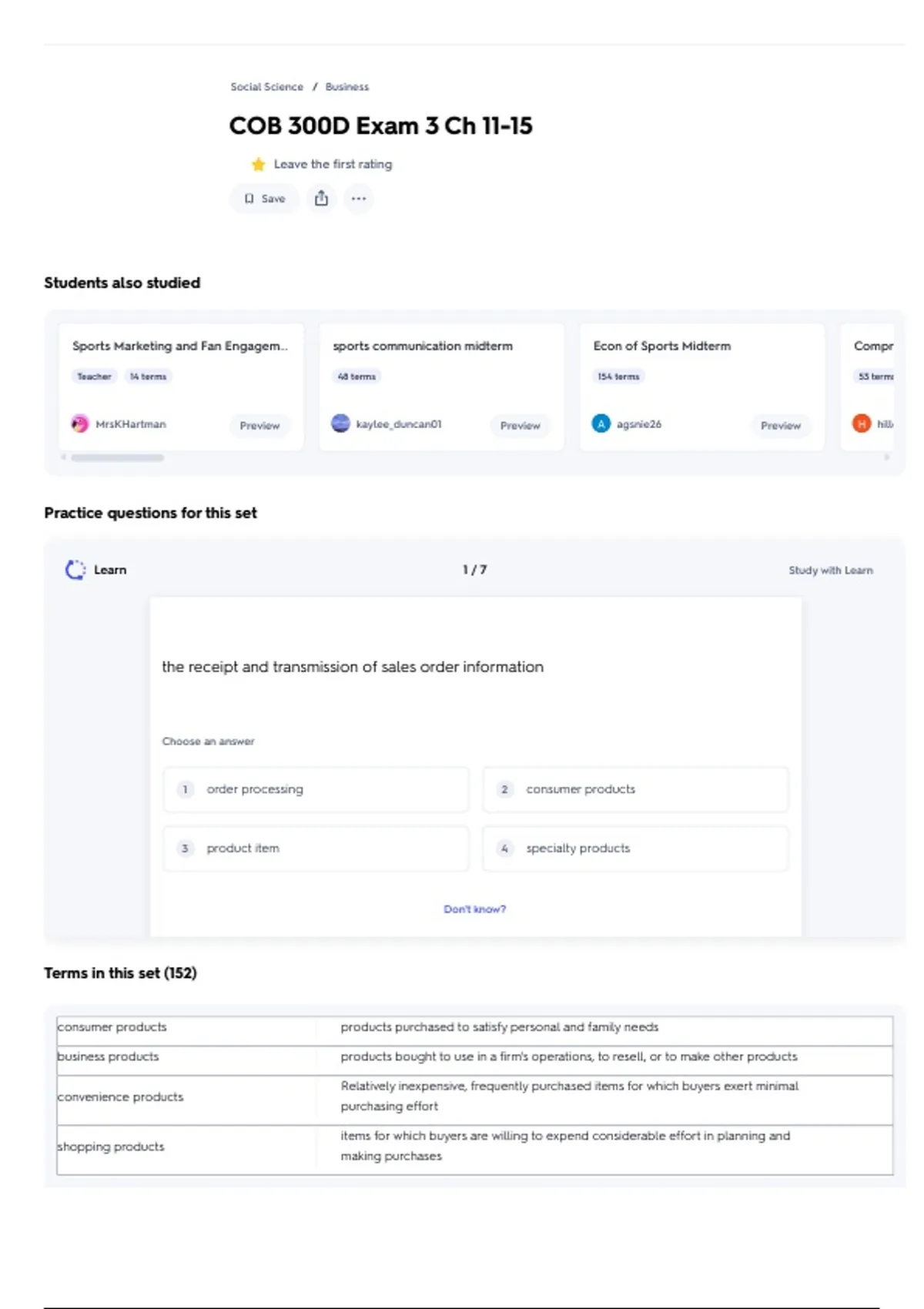Viewport: 924px width, 1309px height.
Task: Click MrsKHartman's profile avatar
Action: [80, 423]
